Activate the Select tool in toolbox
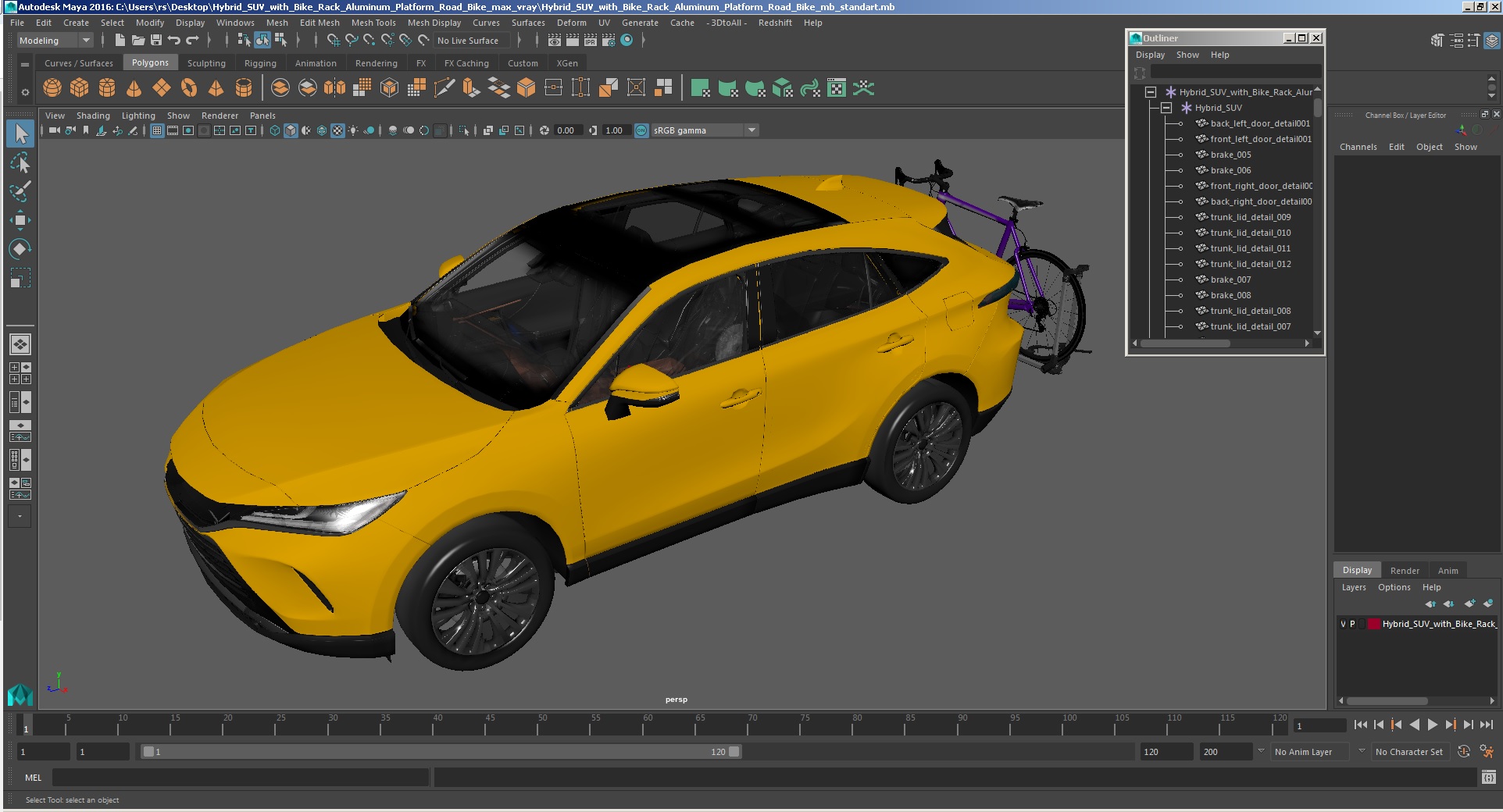The height and width of the screenshot is (812, 1503). [x=20, y=134]
